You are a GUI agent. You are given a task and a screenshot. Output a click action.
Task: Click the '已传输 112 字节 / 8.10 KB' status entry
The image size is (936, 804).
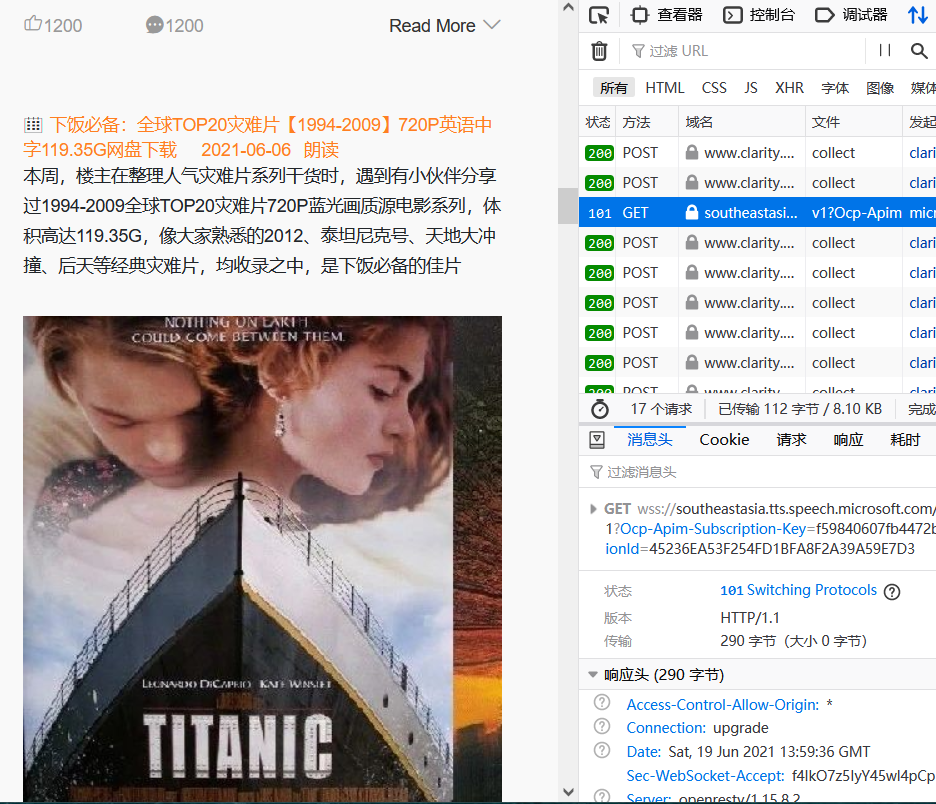point(800,409)
